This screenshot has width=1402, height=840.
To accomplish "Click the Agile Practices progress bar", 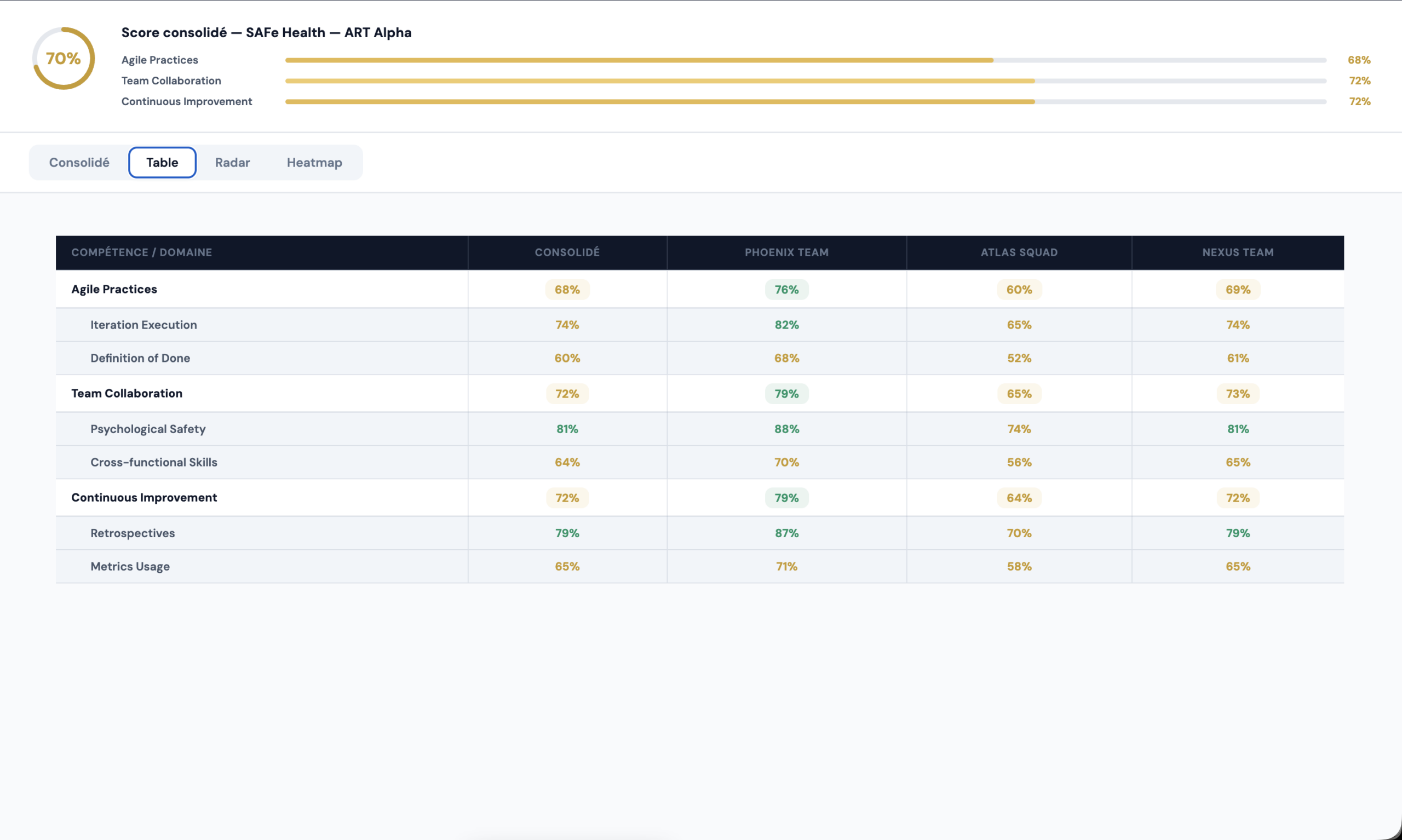I will 805,60.
